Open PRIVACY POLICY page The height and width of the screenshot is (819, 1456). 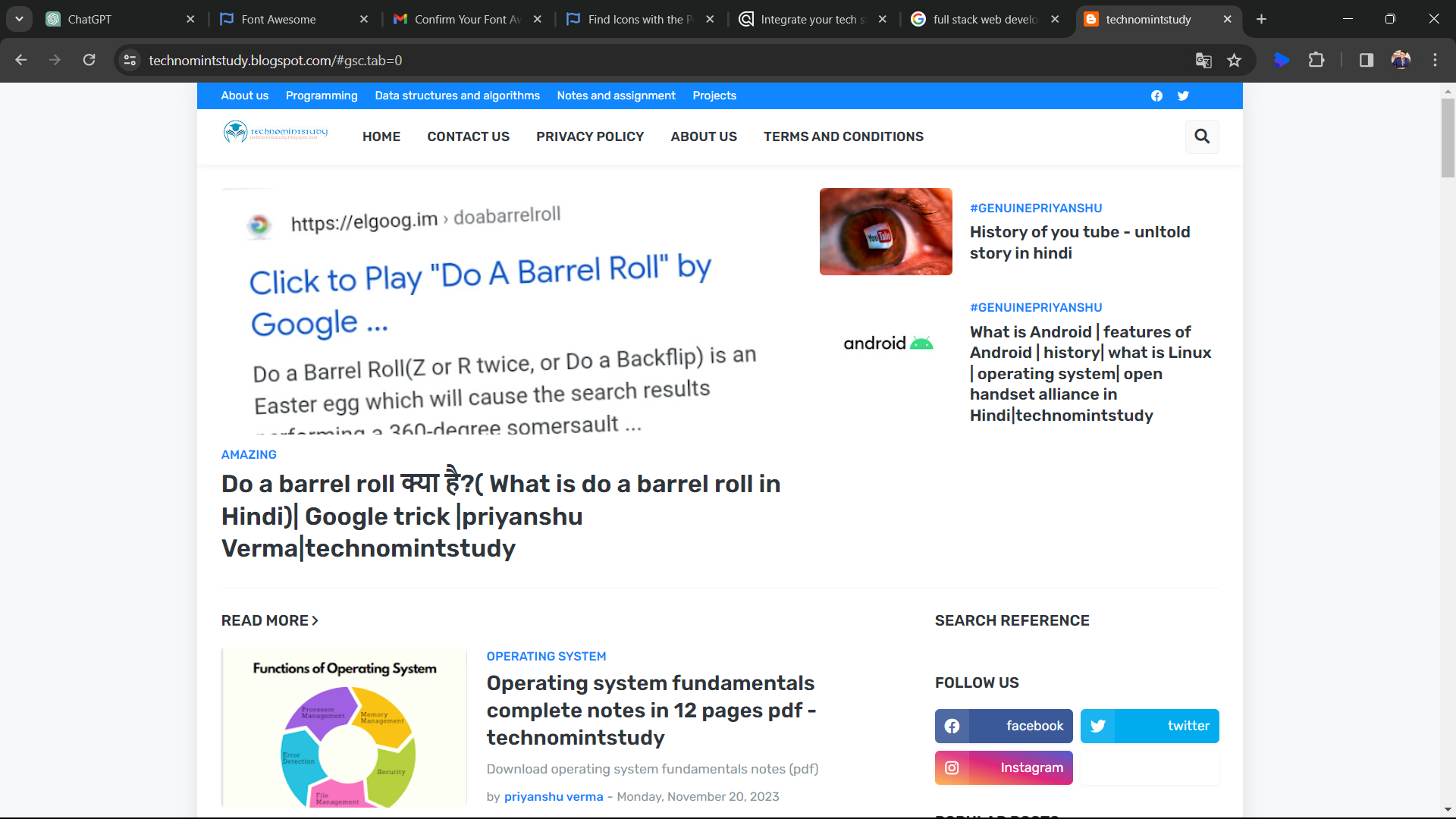(590, 136)
